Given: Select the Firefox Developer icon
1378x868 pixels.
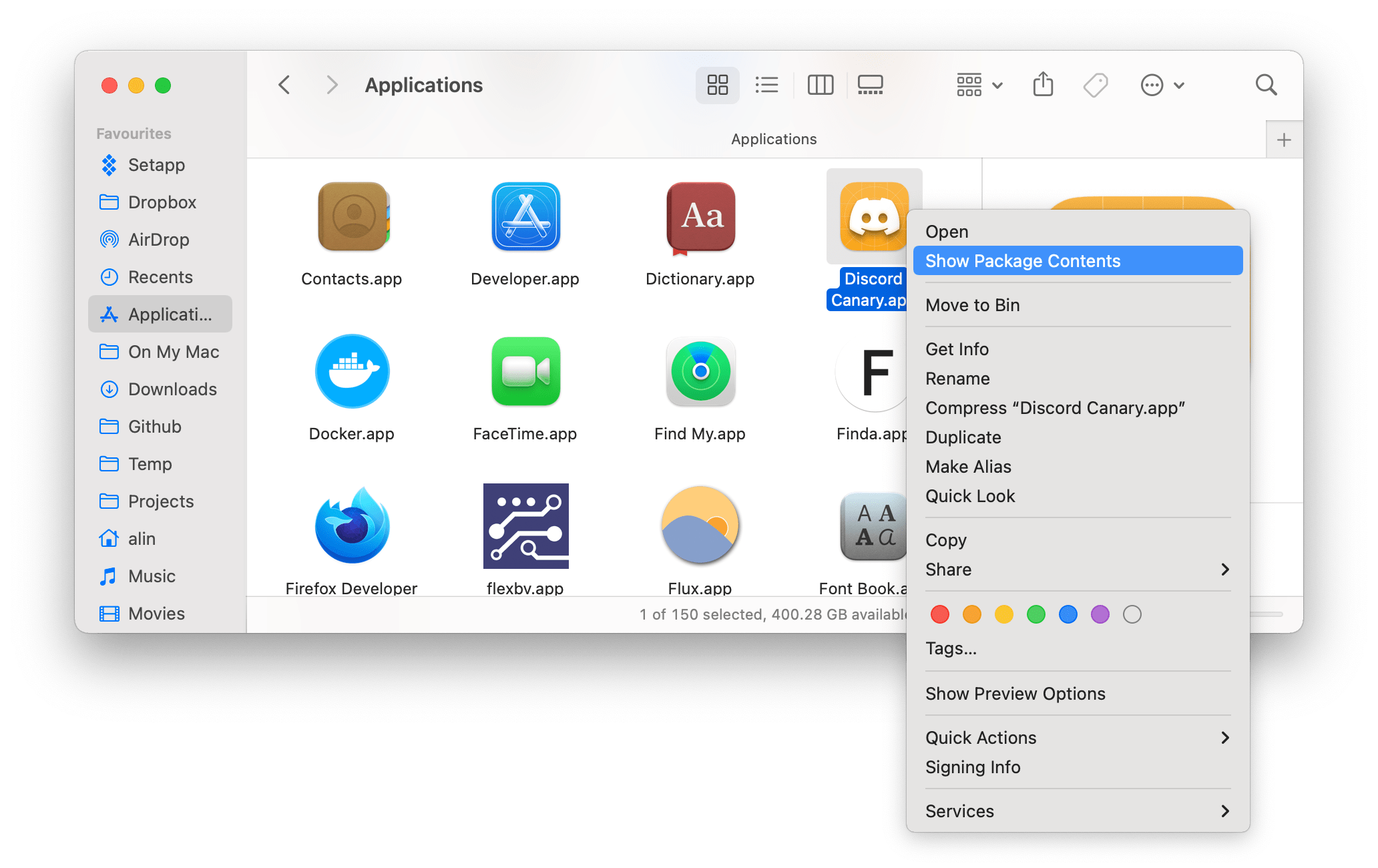Looking at the screenshot, I should [353, 526].
